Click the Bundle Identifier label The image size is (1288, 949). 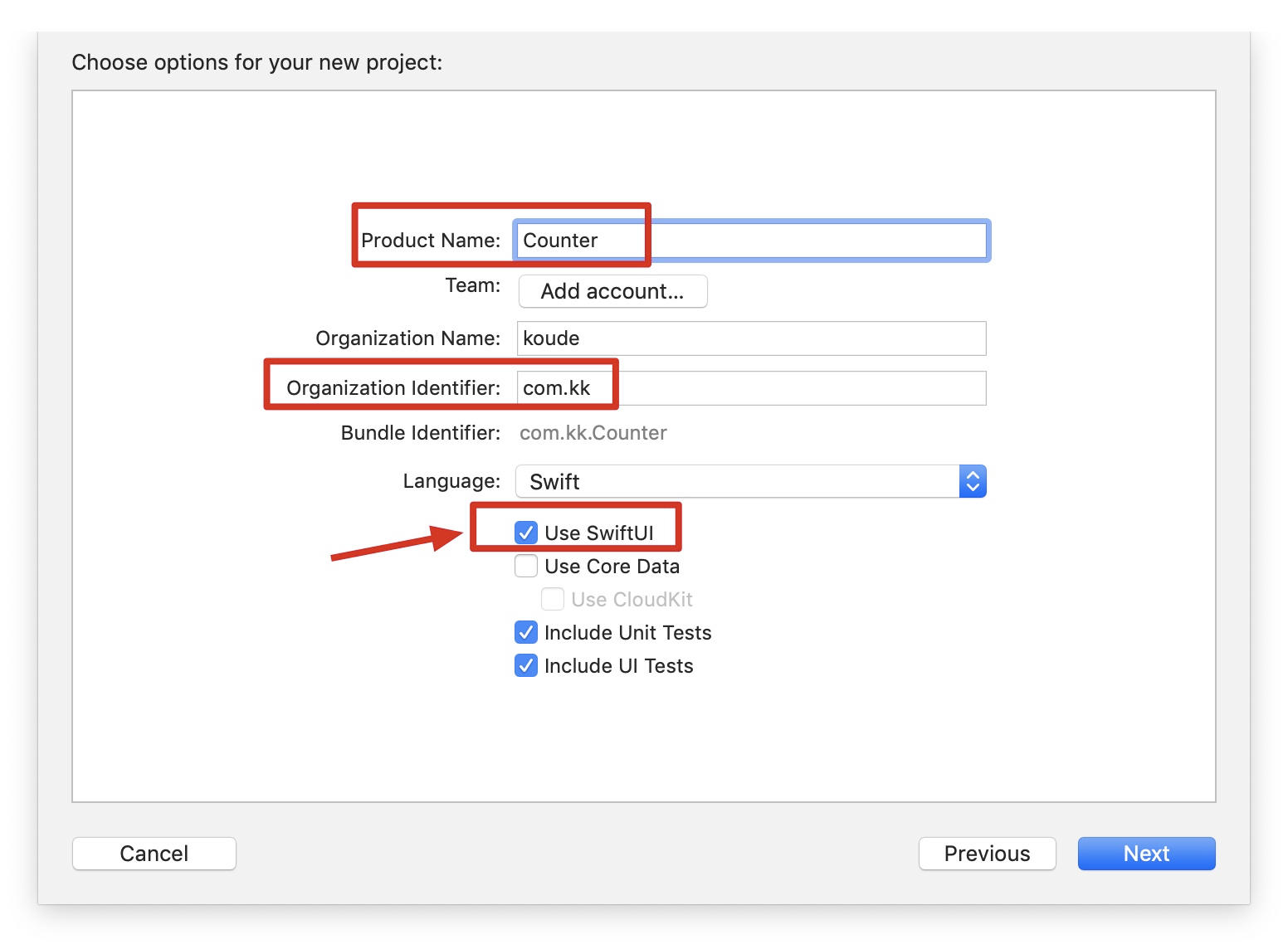click(x=421, y=433)
